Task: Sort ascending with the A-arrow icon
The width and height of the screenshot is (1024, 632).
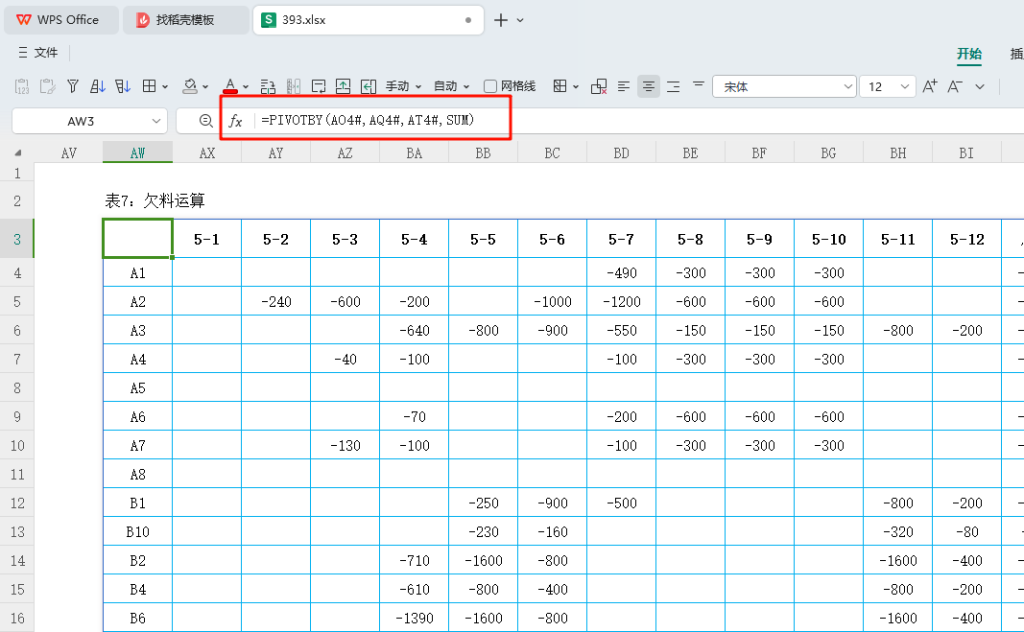Action: click(97, 86)
